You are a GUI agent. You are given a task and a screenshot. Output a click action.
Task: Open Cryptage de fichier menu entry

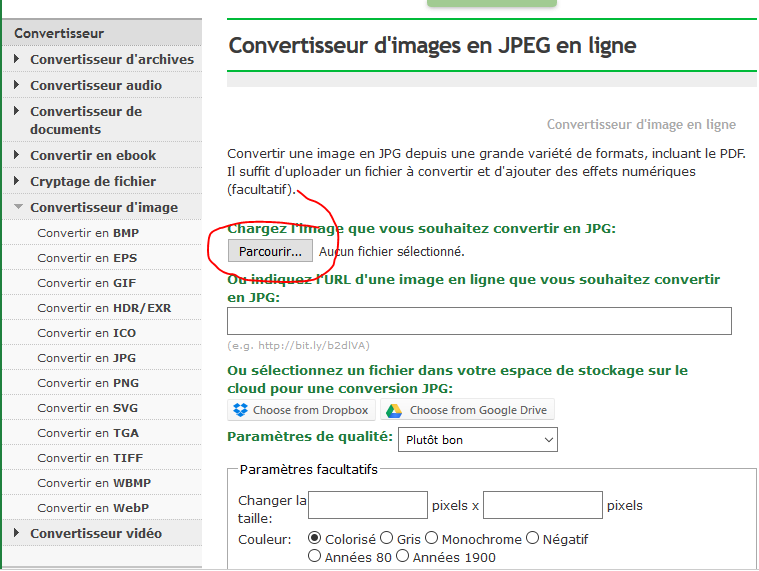tap(93, 181)
